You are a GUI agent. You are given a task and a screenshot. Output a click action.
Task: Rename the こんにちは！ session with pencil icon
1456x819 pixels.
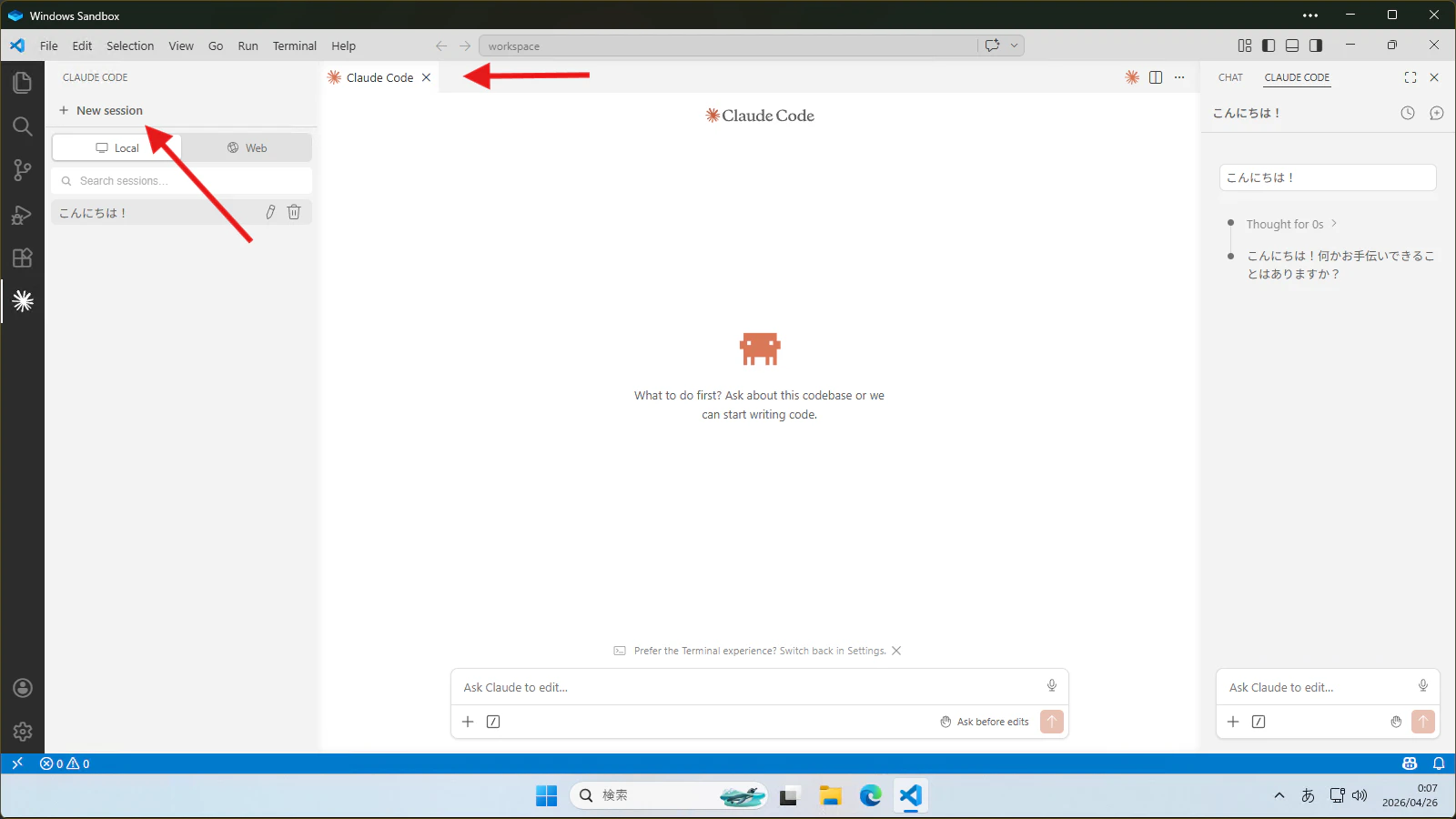point(270,212)
